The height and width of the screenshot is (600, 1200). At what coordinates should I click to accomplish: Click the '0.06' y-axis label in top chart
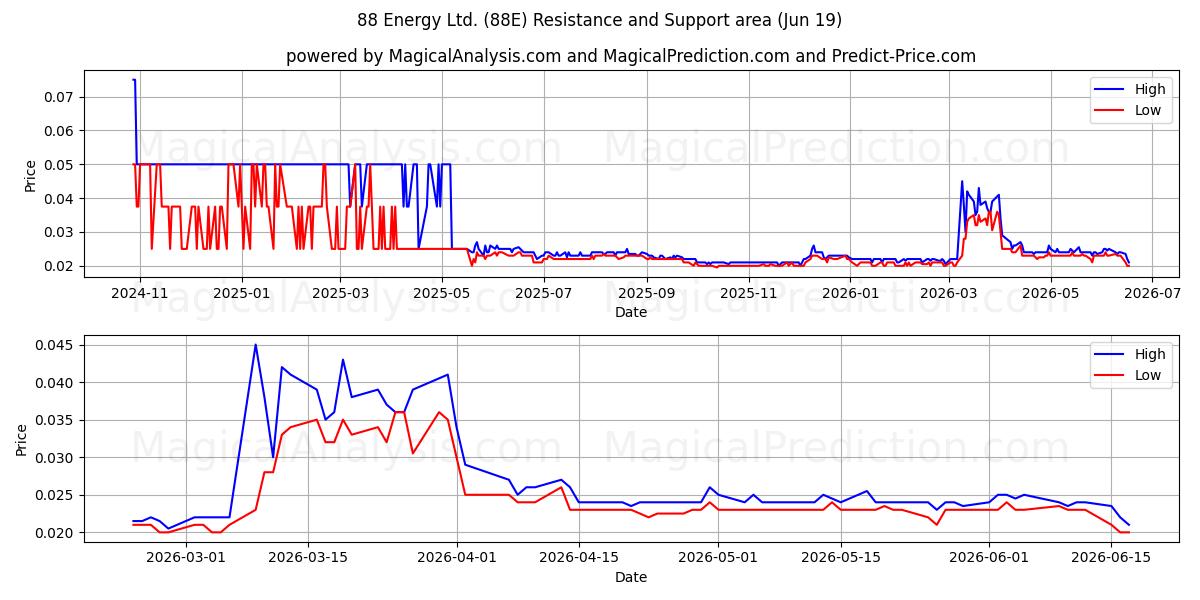(60, 131)
